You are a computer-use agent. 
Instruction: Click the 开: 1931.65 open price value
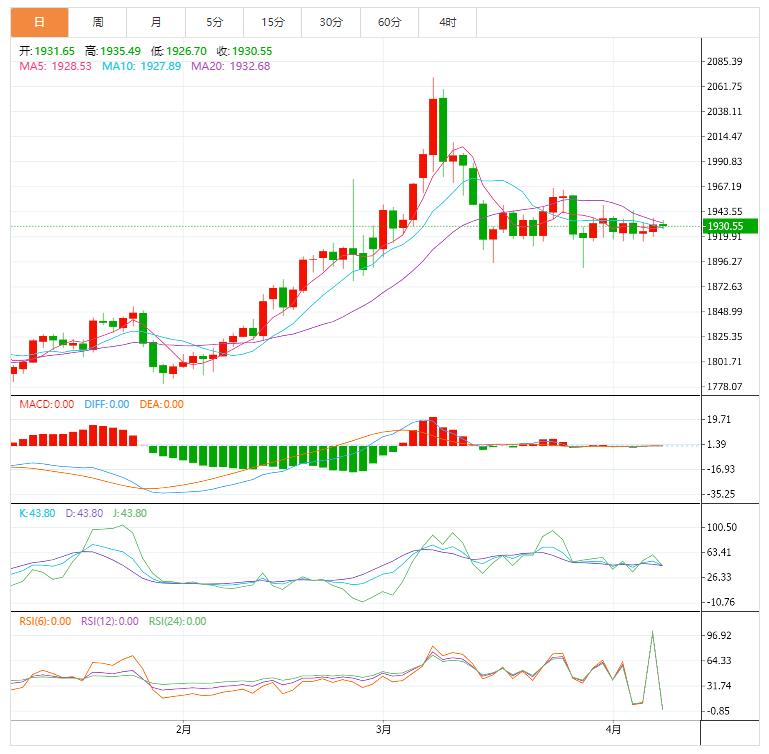pyautogui.click(x=47, y=51)
